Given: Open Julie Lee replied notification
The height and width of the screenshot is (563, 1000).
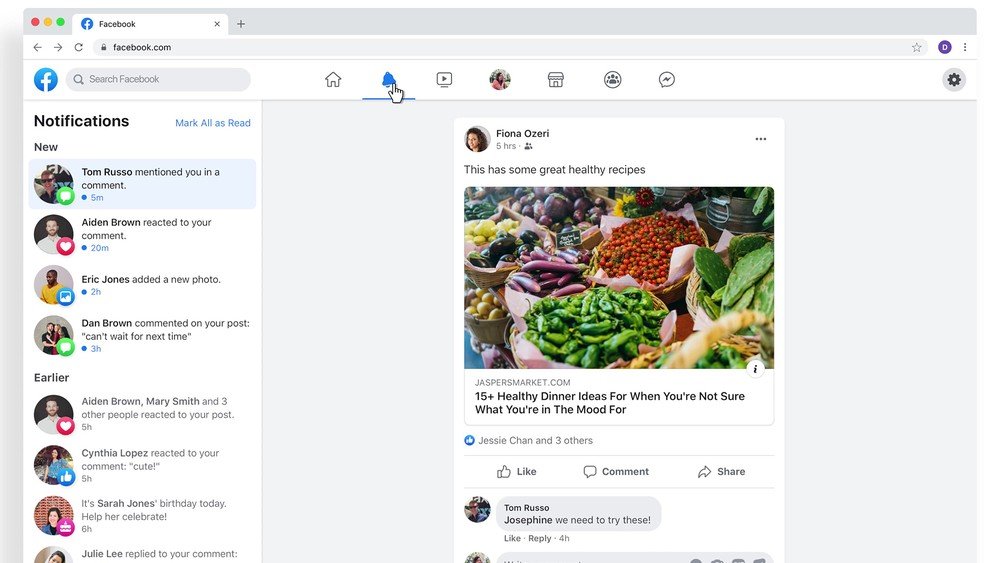Looking at the screenshot, I should (142, 553).
